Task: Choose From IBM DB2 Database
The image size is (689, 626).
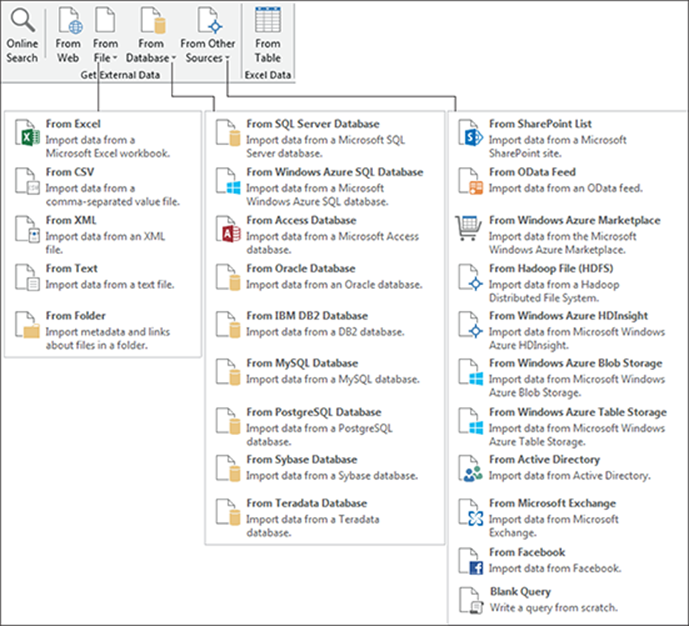Action: 324,324
